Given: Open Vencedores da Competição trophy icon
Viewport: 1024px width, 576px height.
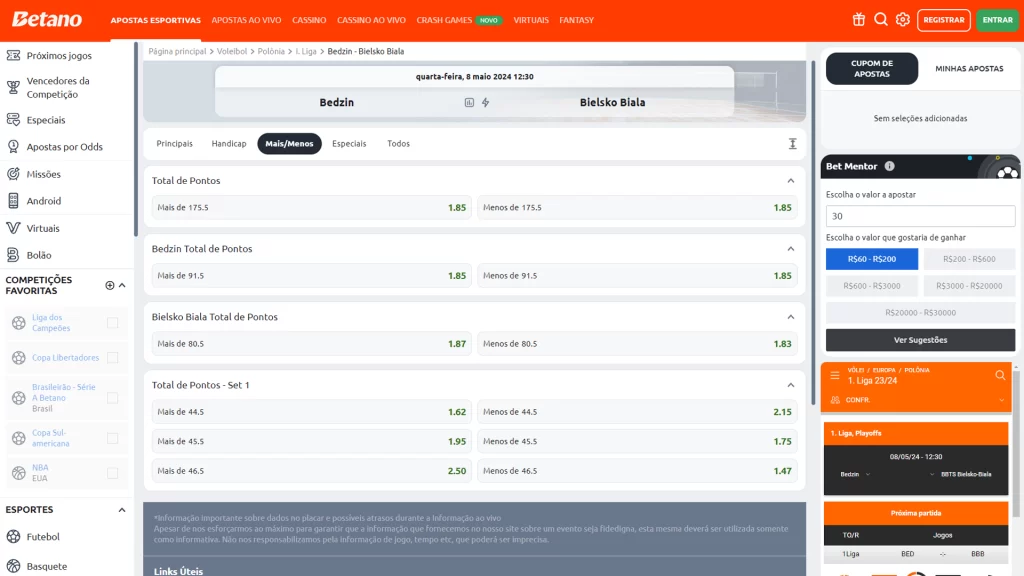Looking at the screenshot, I should 13,88.
